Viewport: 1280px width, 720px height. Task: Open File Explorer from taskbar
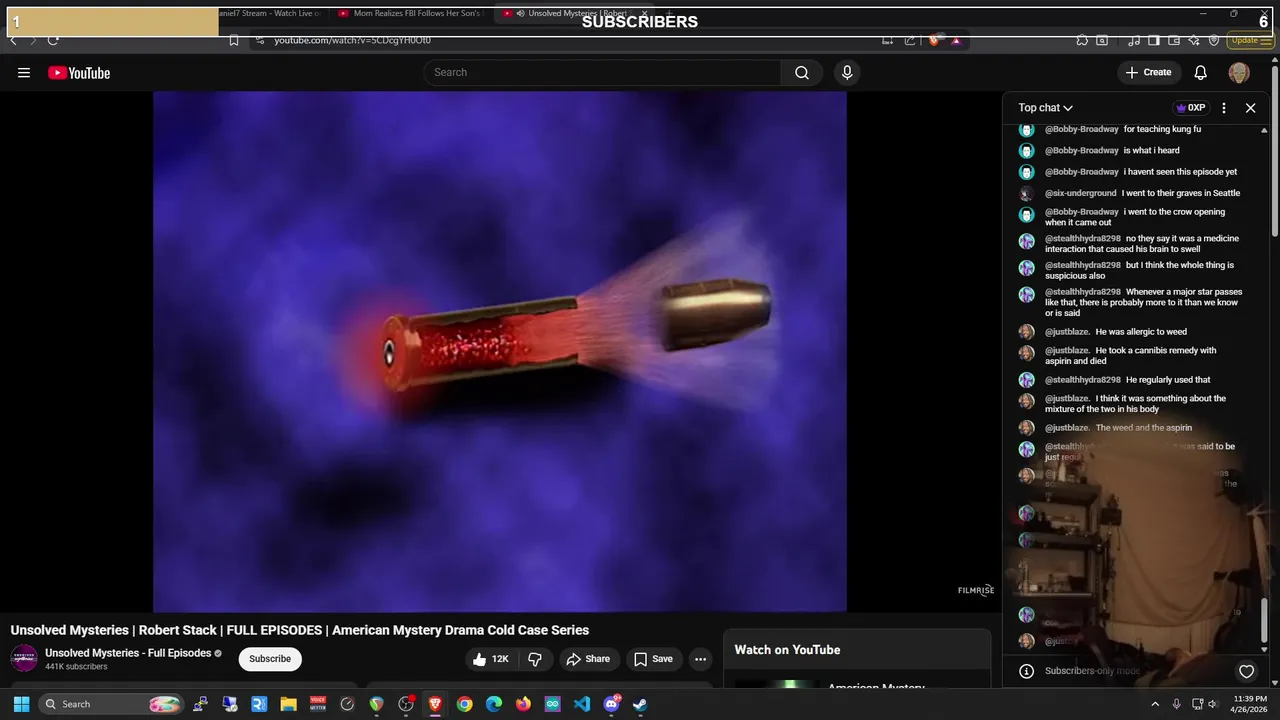288,704
